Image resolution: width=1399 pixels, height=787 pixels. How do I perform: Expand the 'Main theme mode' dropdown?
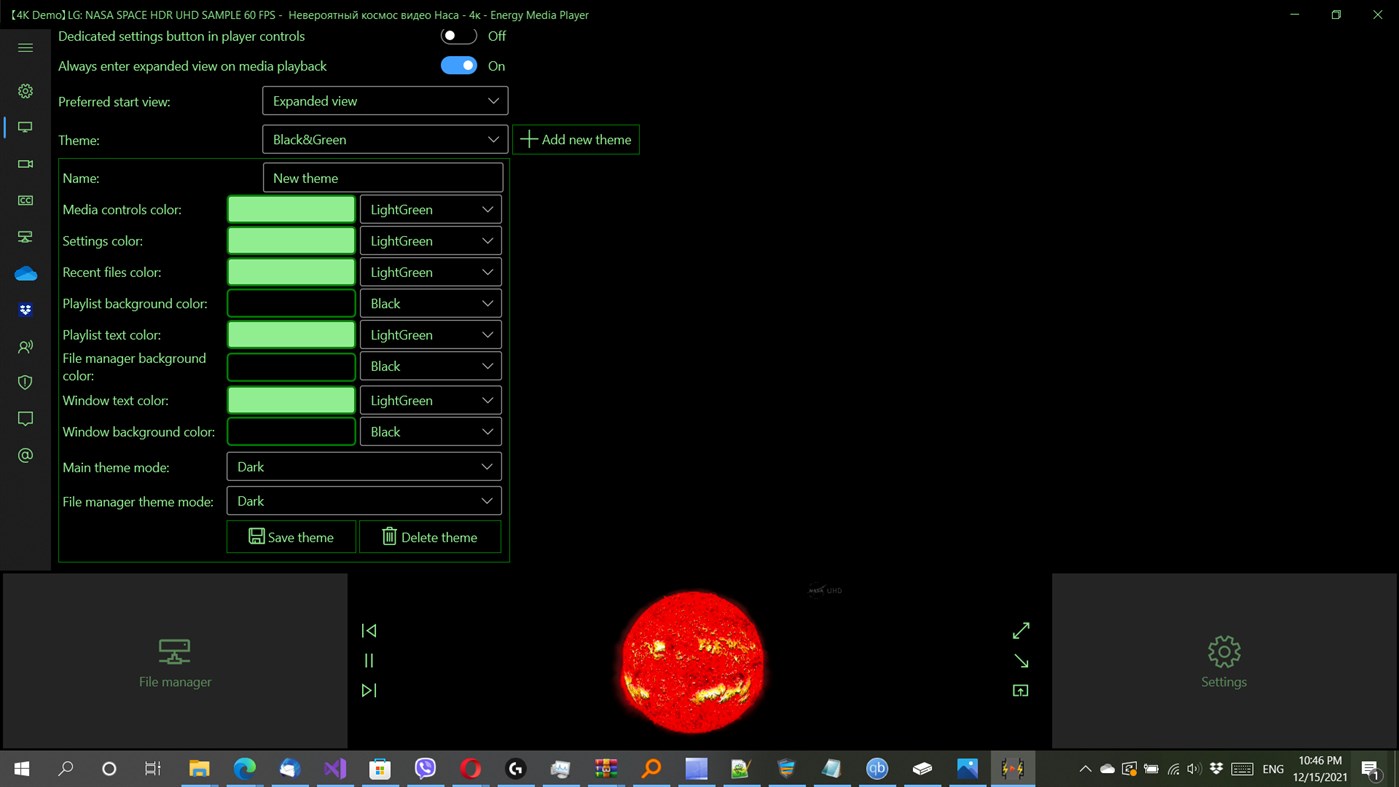coord(363,466)
